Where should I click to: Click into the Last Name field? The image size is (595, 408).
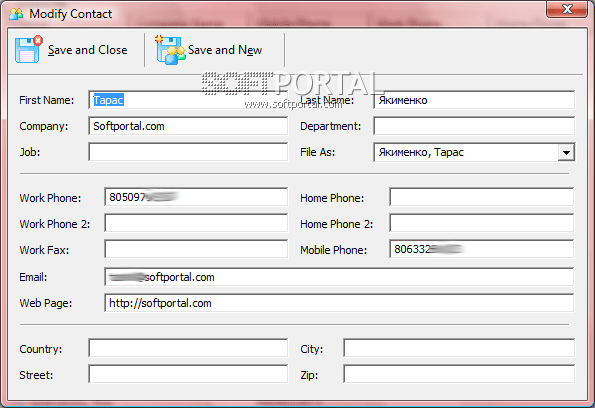click(x=474, y=100)
